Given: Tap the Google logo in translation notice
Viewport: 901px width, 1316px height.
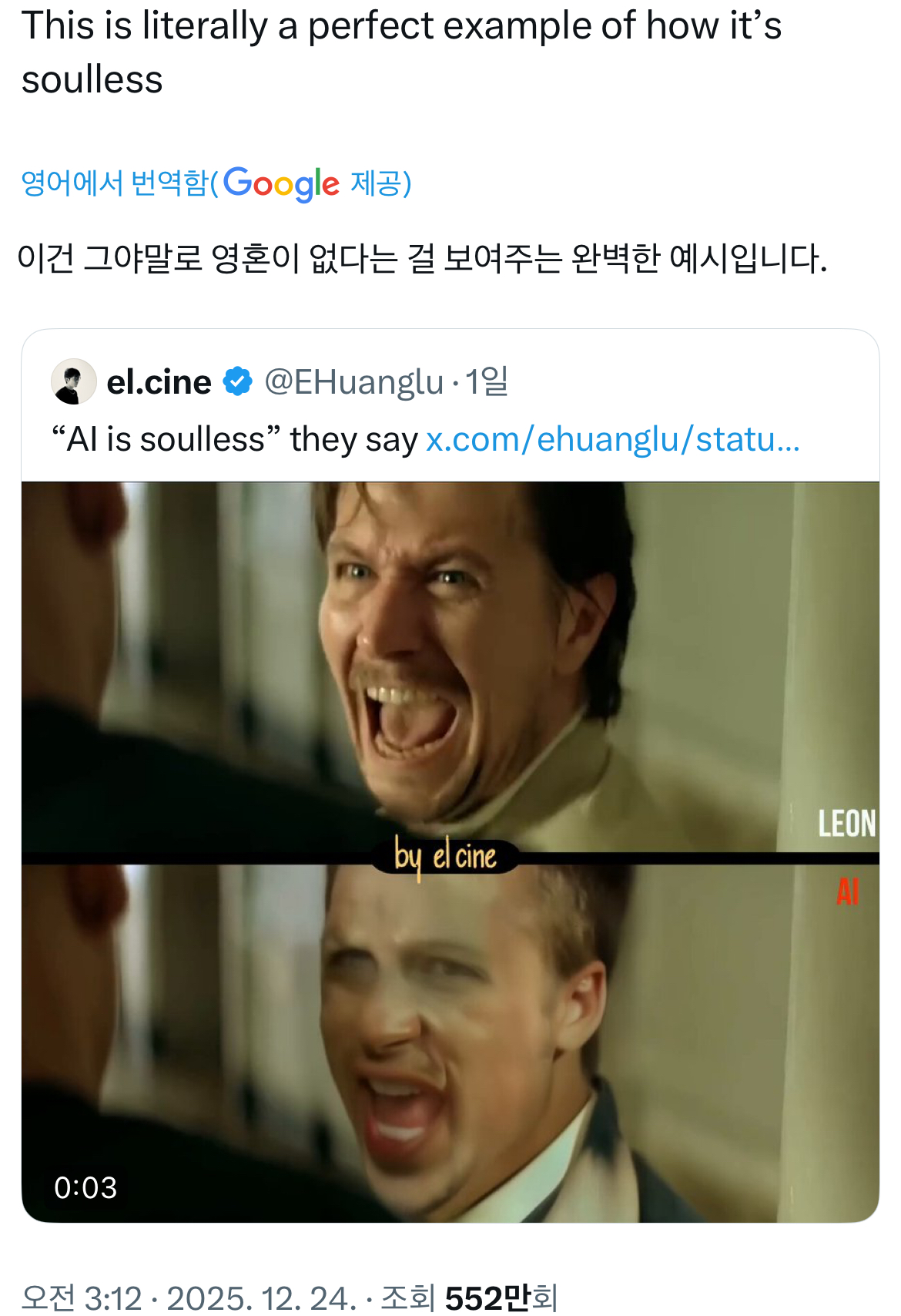Looking at the screenshot, I should [281, 184].
